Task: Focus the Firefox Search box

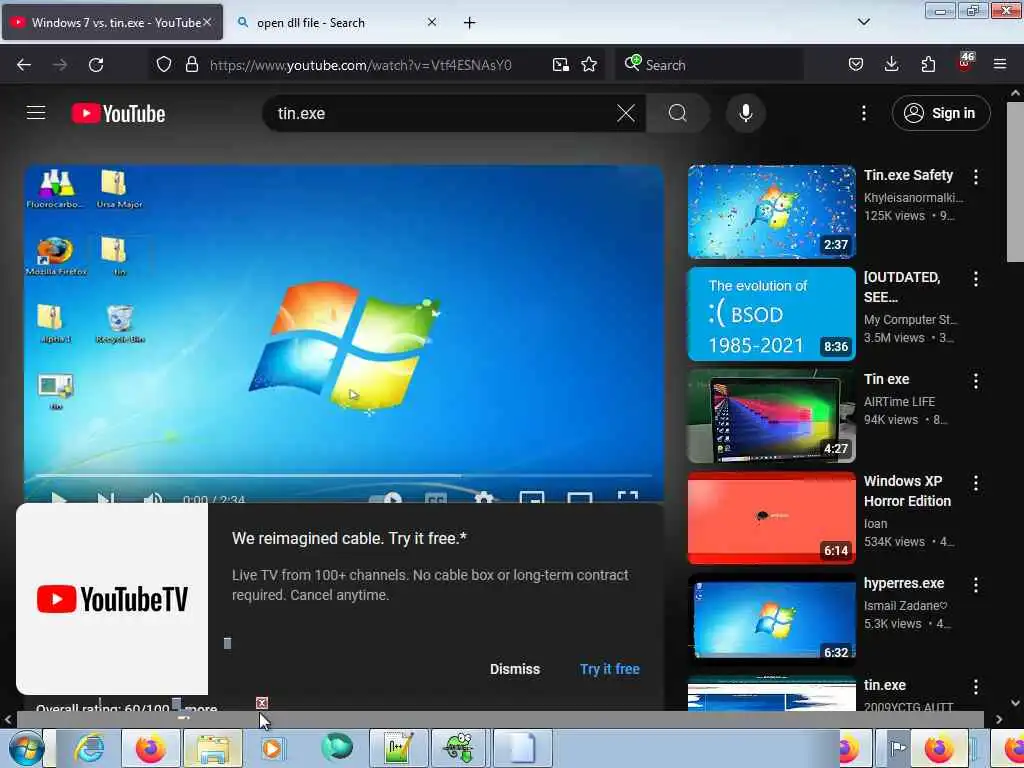Action: coord(709,65)
